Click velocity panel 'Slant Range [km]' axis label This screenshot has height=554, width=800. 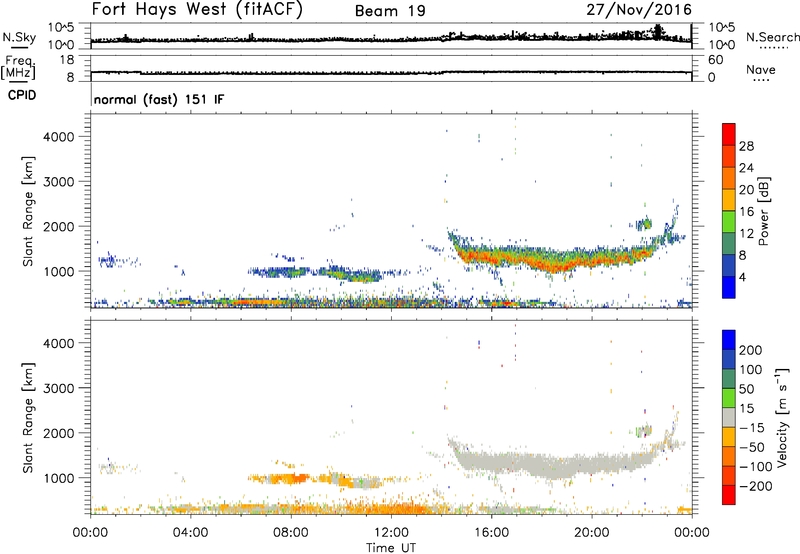pyautogui.click(x=28, y=418)
